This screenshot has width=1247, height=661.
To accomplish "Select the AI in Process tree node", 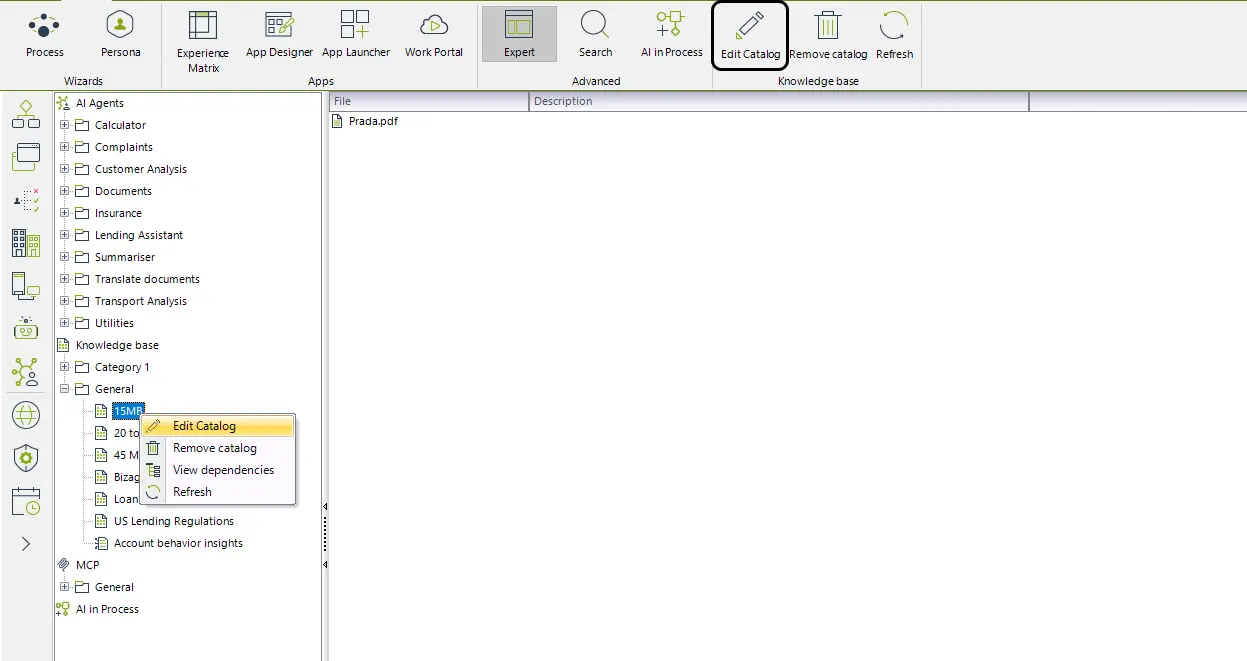I will [107, 609].
